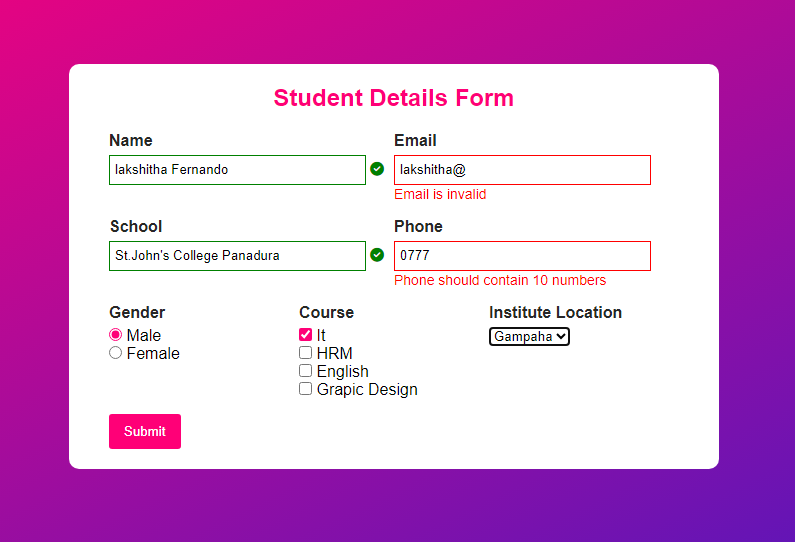The width and height of the screenshot is (795, 542).
Task: Click green checkmark icon beside School field
Action: click(x=377, y=255)
